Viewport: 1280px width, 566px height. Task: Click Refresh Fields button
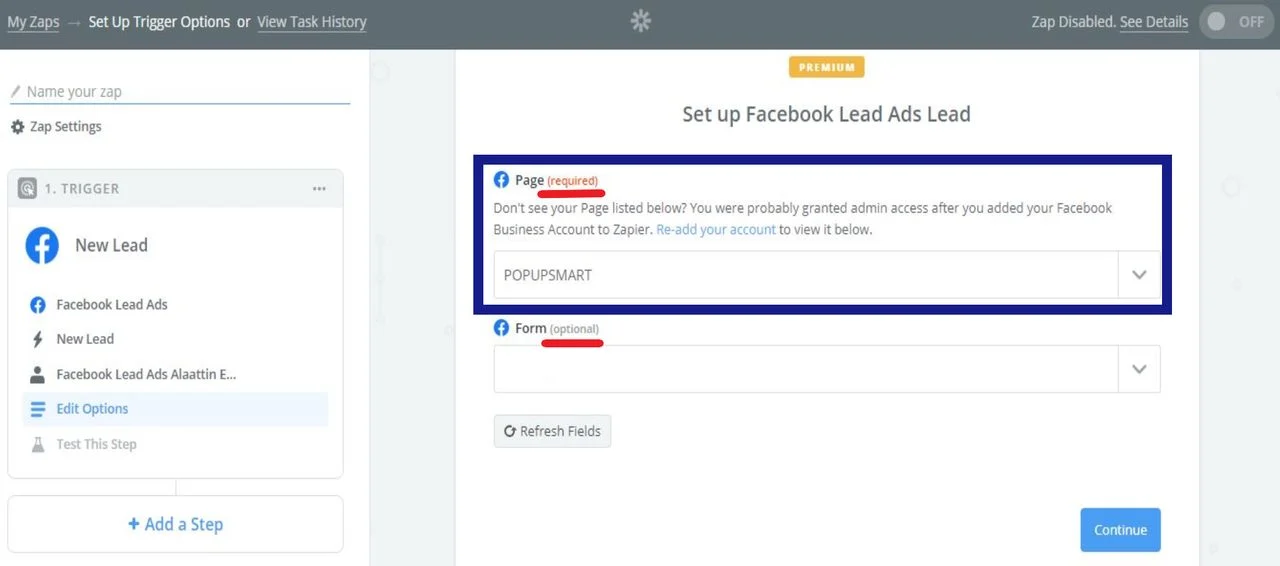552,431
